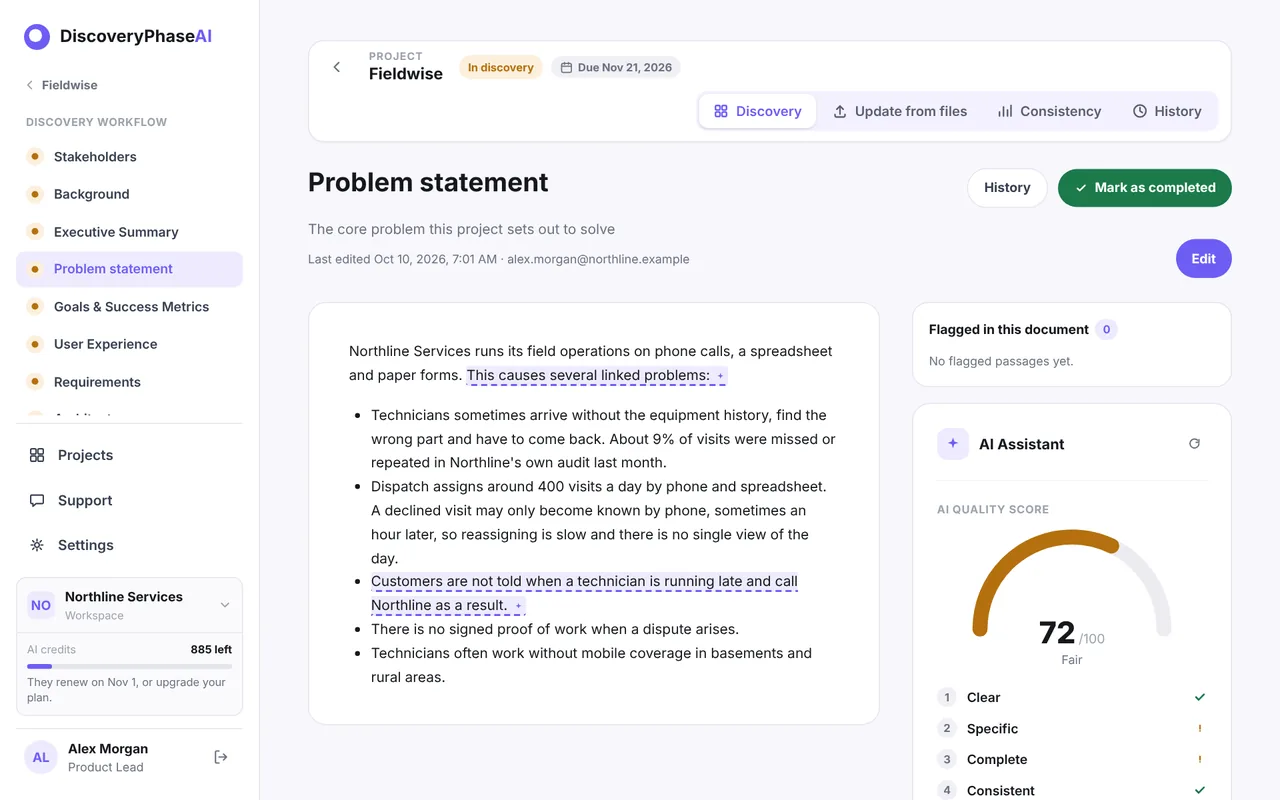Click the calendar icon in due date chip
Image resolution: width=1280 pixels, height=800 pixels.
(566, 68)
